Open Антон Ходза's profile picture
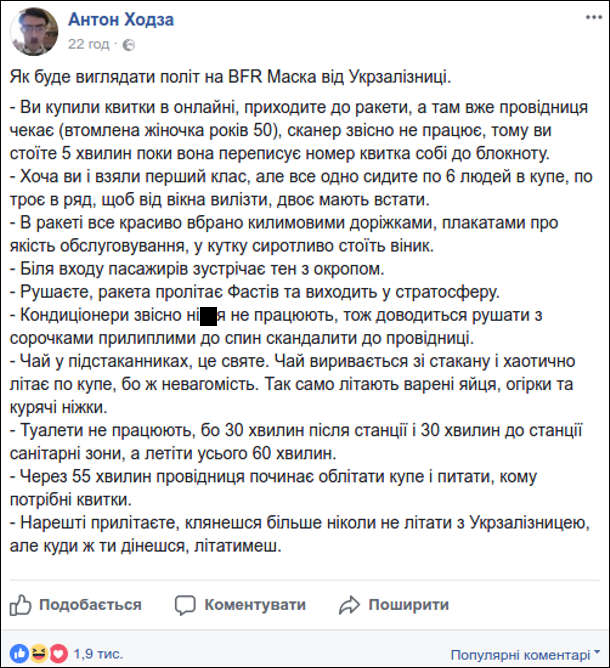 (x=34, y=31)
